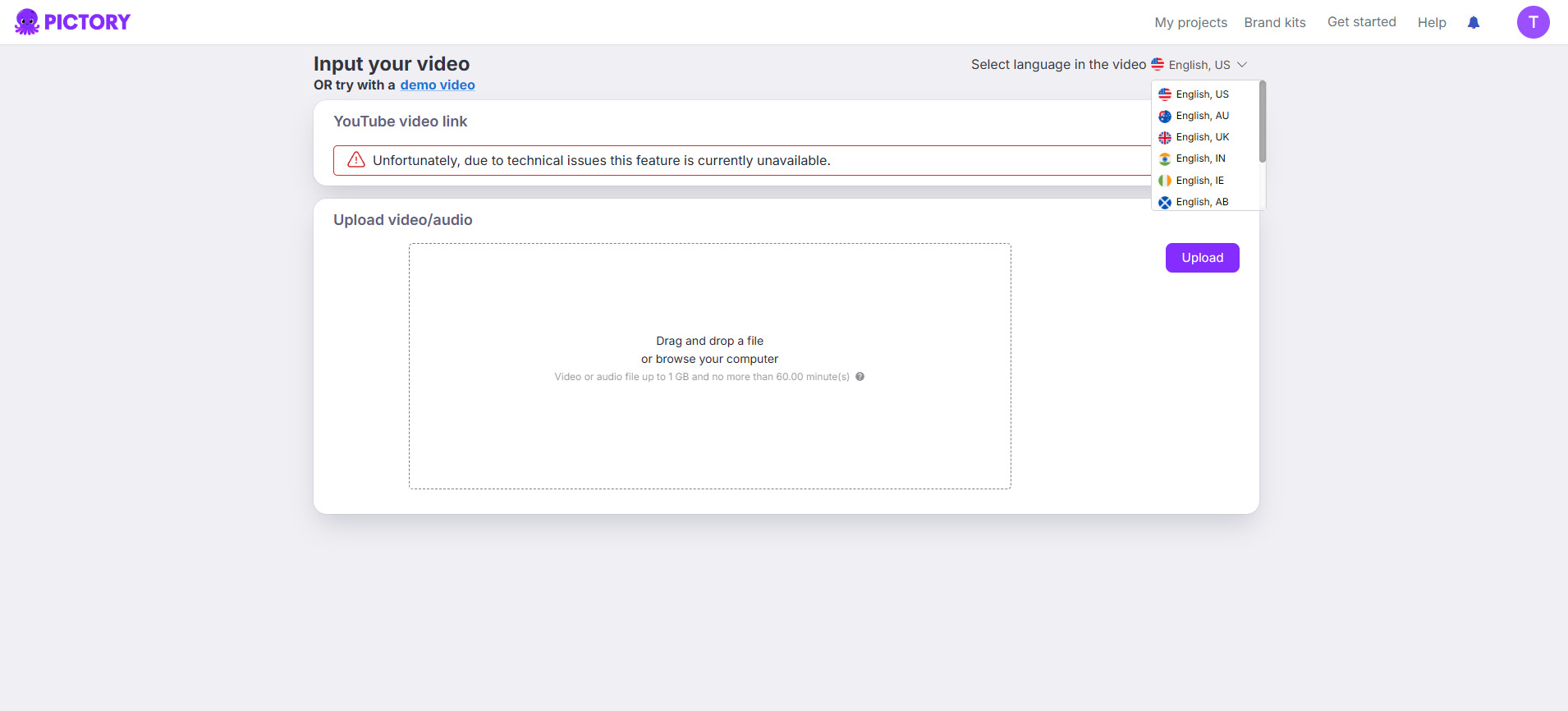The image size is (1568, 711).
Task: Click the file size limit note text
Action: pos(702,377)
